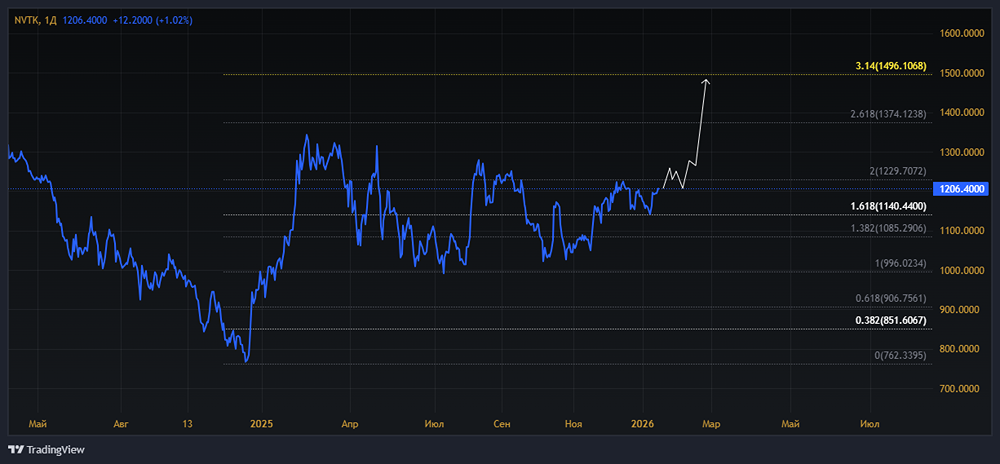Click the 700.0000 price scale label

tap(961, 387)
